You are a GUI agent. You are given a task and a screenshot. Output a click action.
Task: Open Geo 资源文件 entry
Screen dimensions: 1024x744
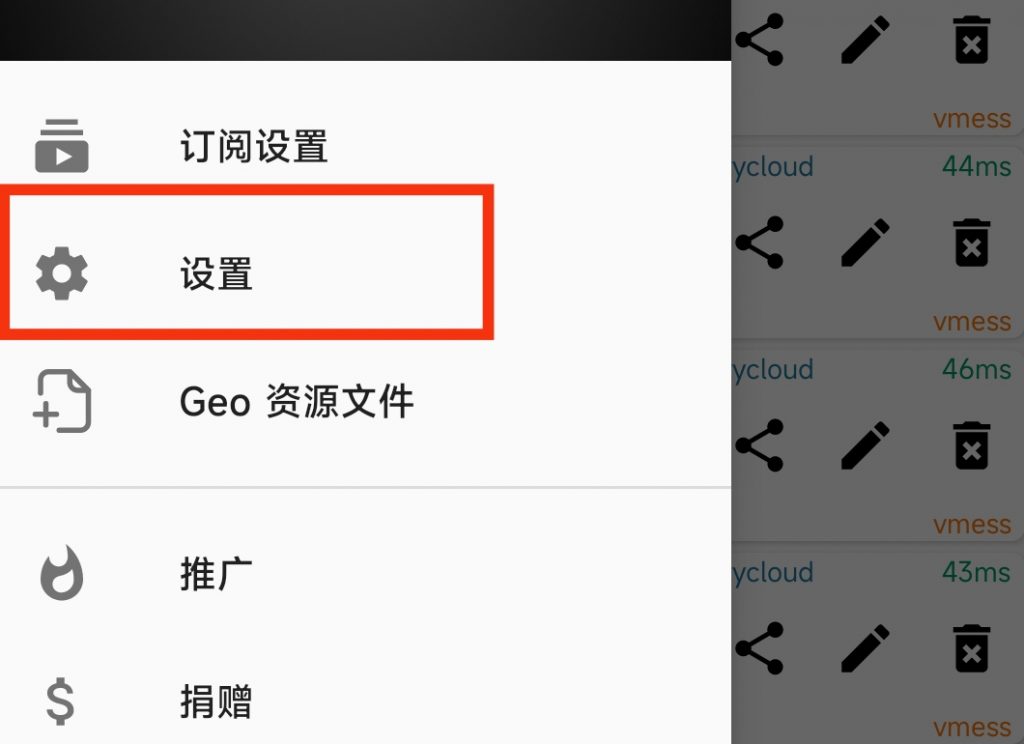(365, 401)
